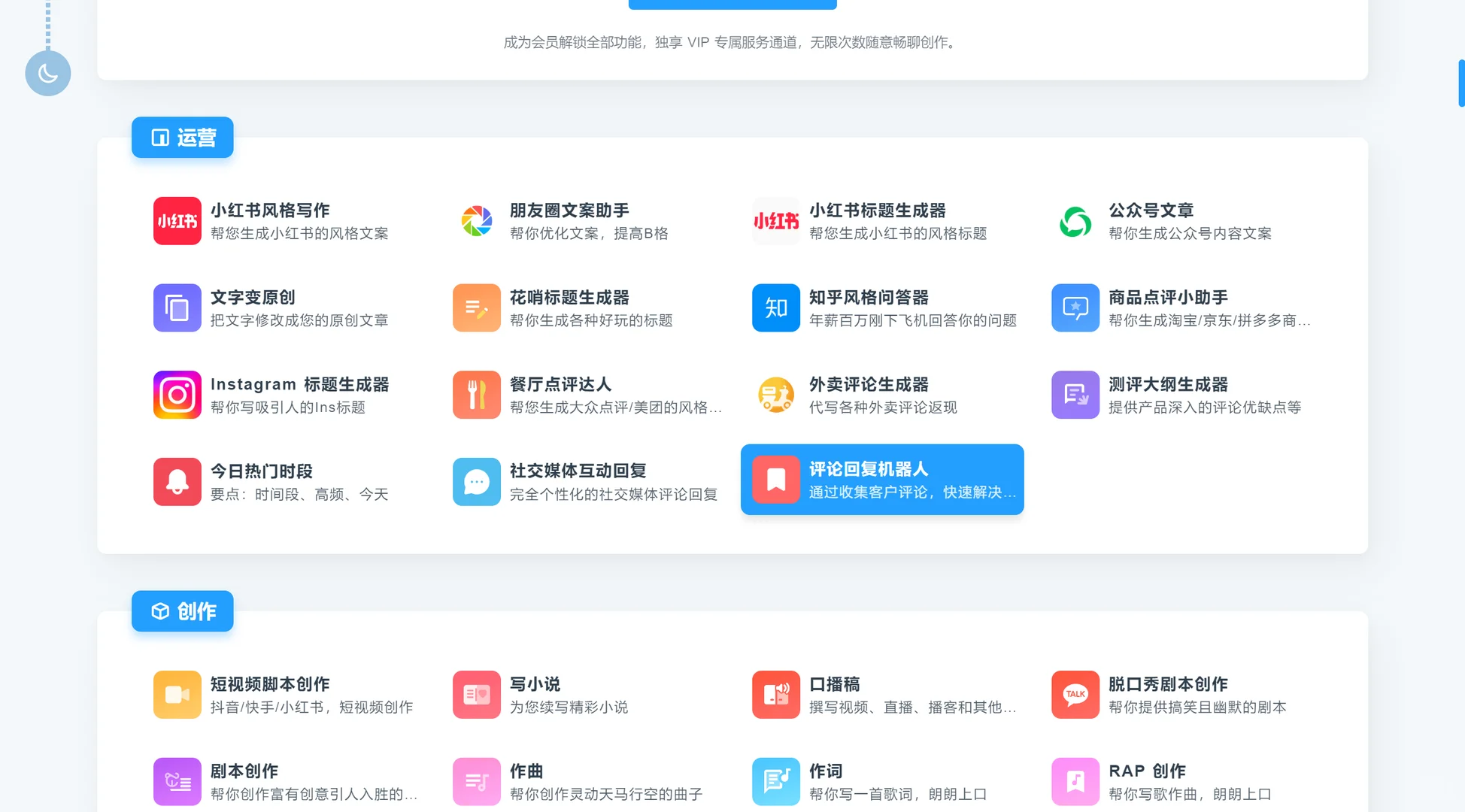This screenshot has width=1465, height=812.
Task: Open the highlighted 评论回复机器人 card
Action: 881,479
